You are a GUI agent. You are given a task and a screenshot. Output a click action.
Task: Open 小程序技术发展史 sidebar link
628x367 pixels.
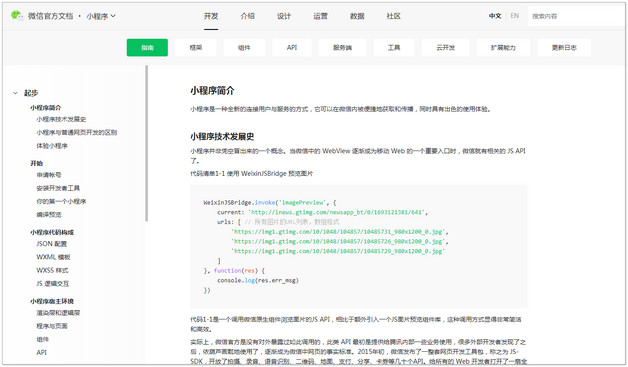click(61, 119)
